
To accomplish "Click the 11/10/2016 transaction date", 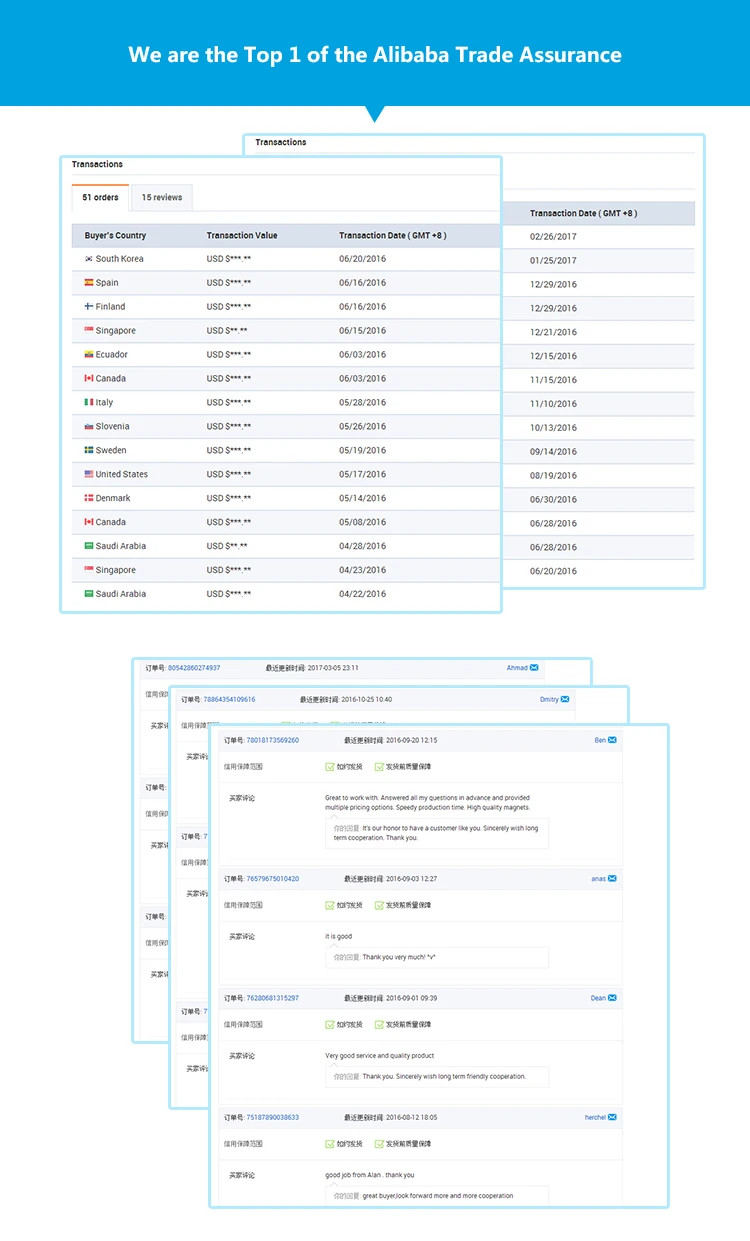I will pos(553,404).
